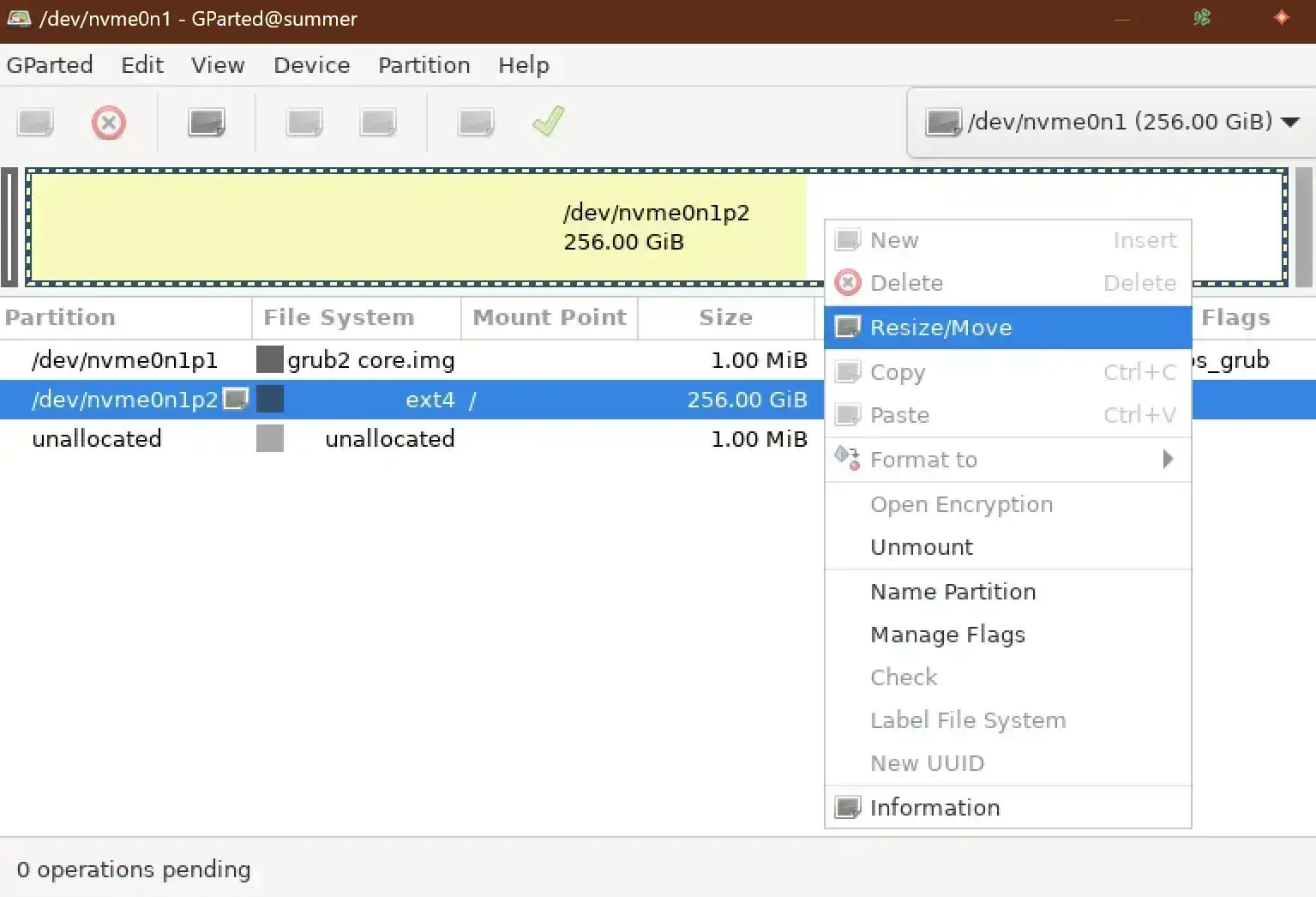Select Open Encryption in the context menu
1316x897 pixels.
1008,504
